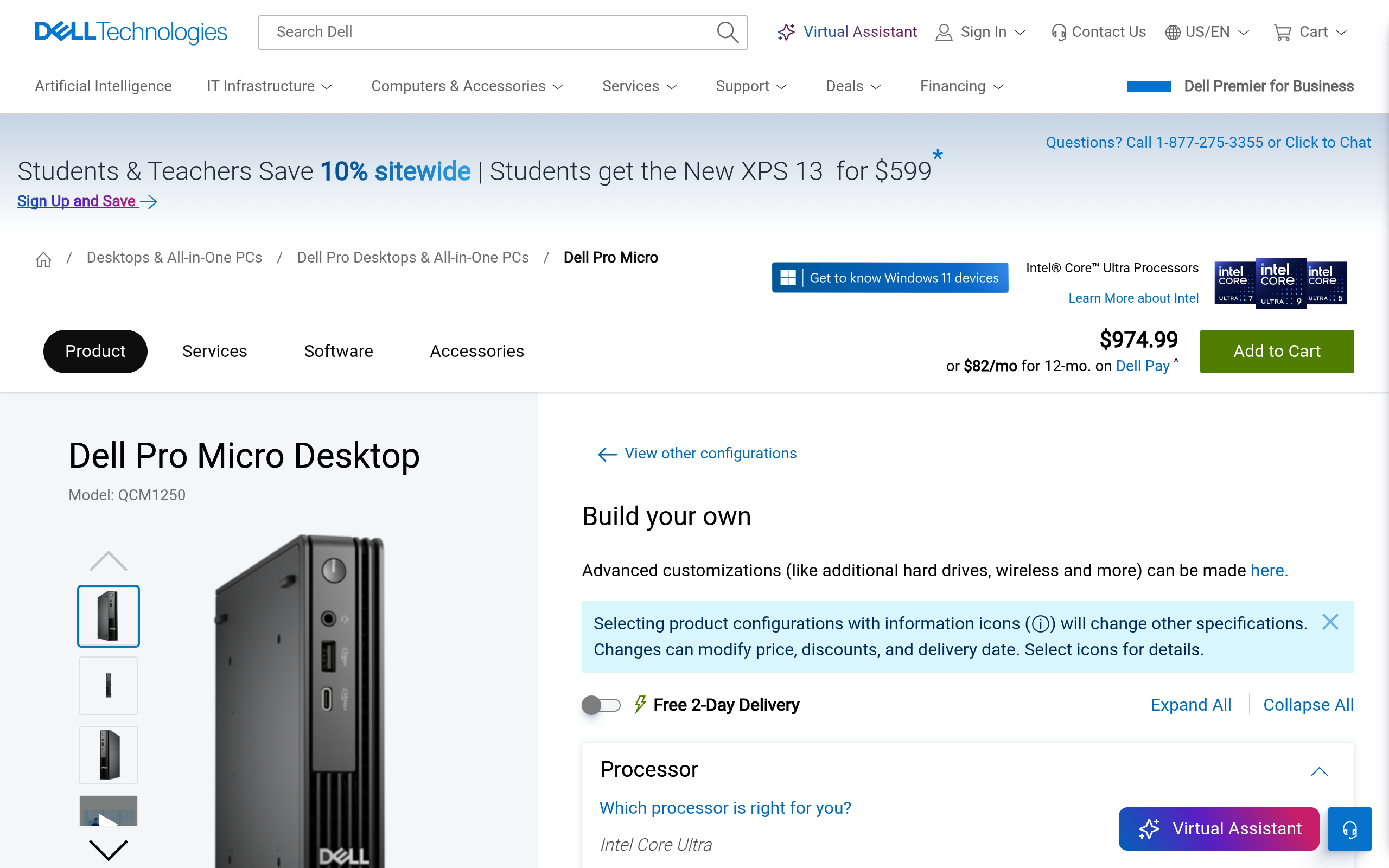Collapse the Processor section chevron
1389x868 pixels.
click(x=1319, y=771)
